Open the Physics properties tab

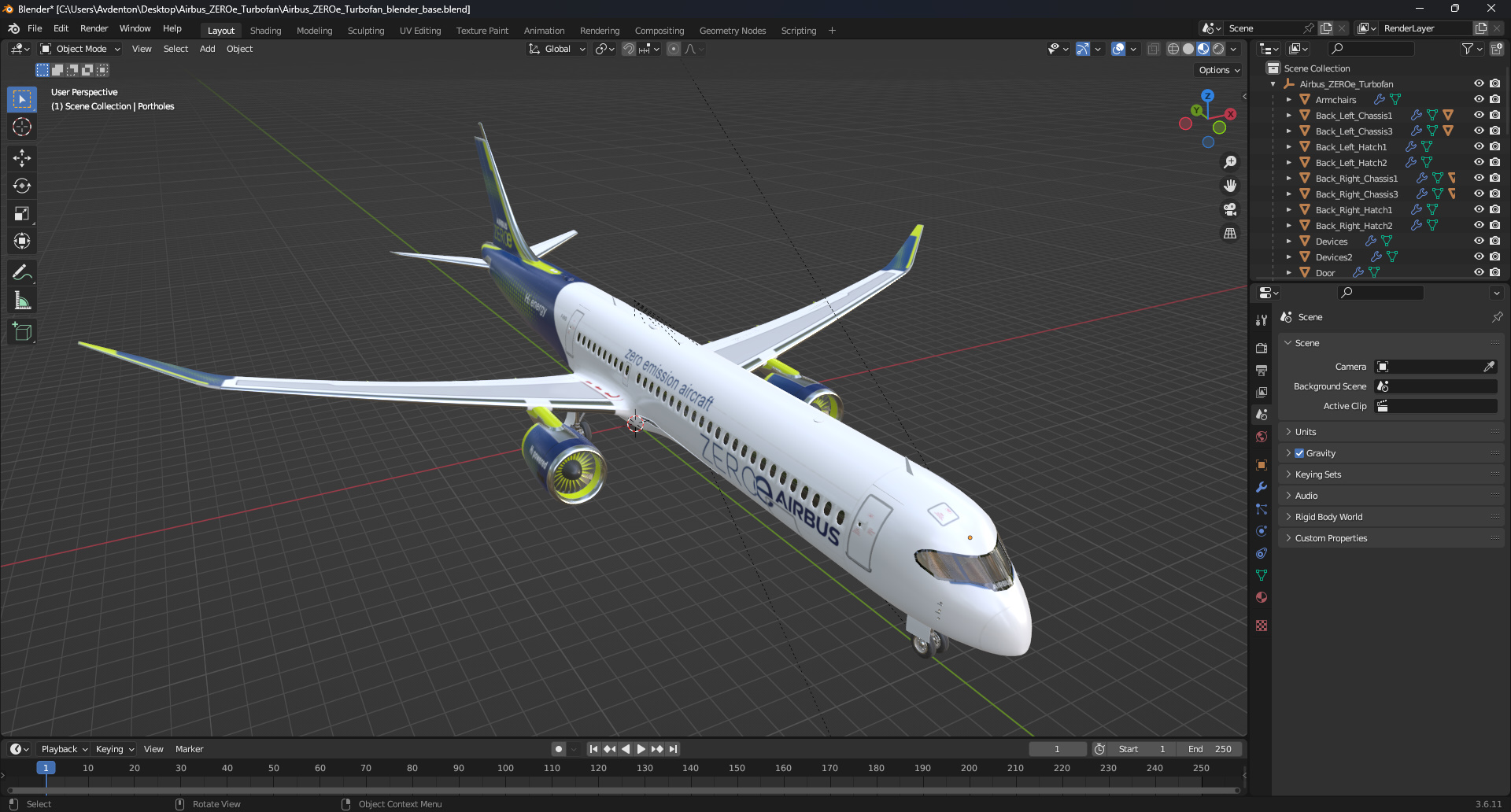coord(1262,531)
